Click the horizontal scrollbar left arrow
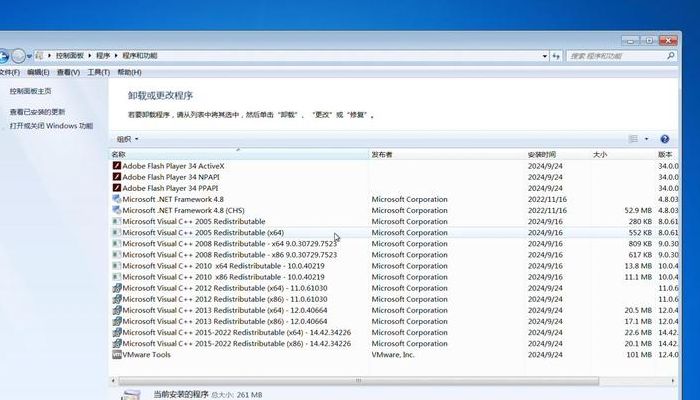This screenshot has width=700, height=400. click(x=113, y=381)
